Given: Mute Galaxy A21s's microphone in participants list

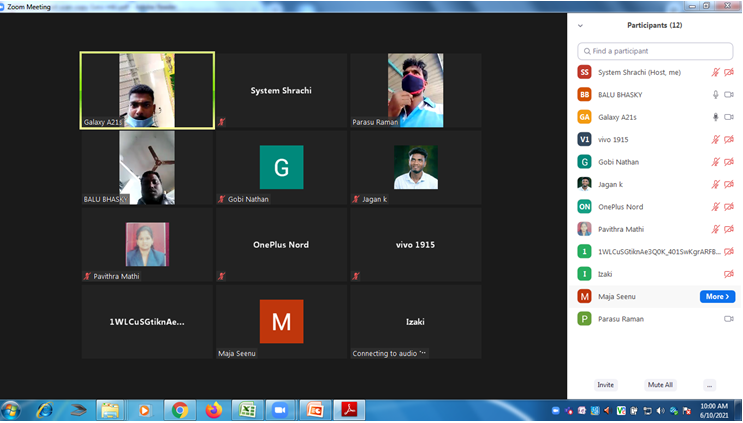Looking at the screenshot, I should 716,117.
